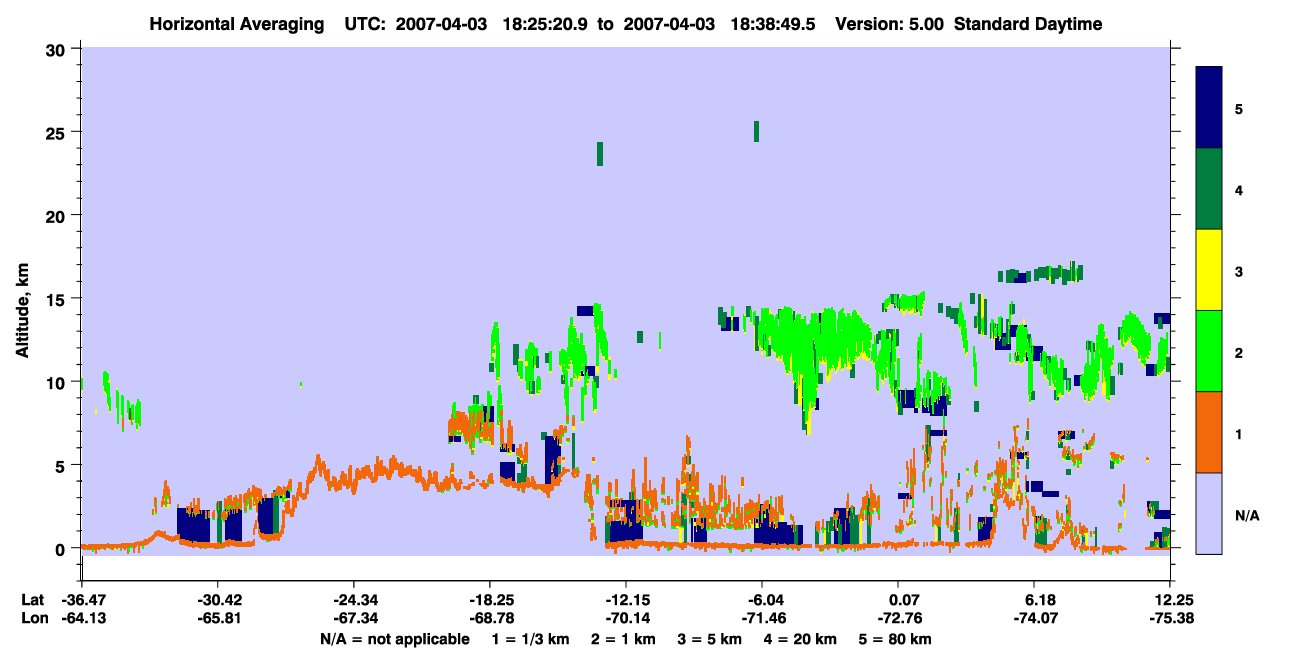Screen dimensions: 1300x667
Task: Click the 'Lat' row label
Action: [x=32, y=600]
